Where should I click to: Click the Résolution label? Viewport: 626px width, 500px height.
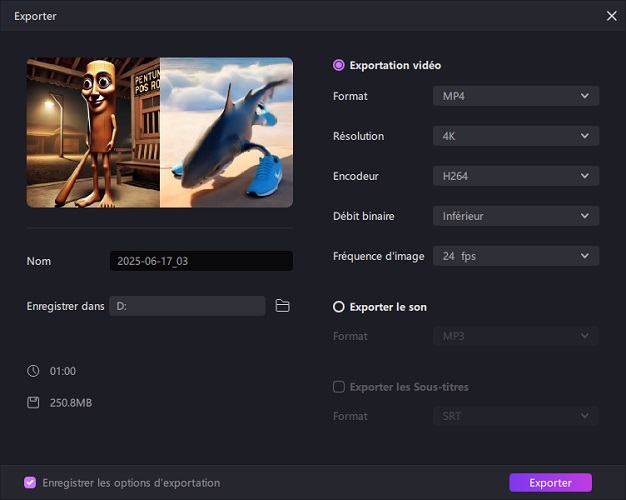358,136
